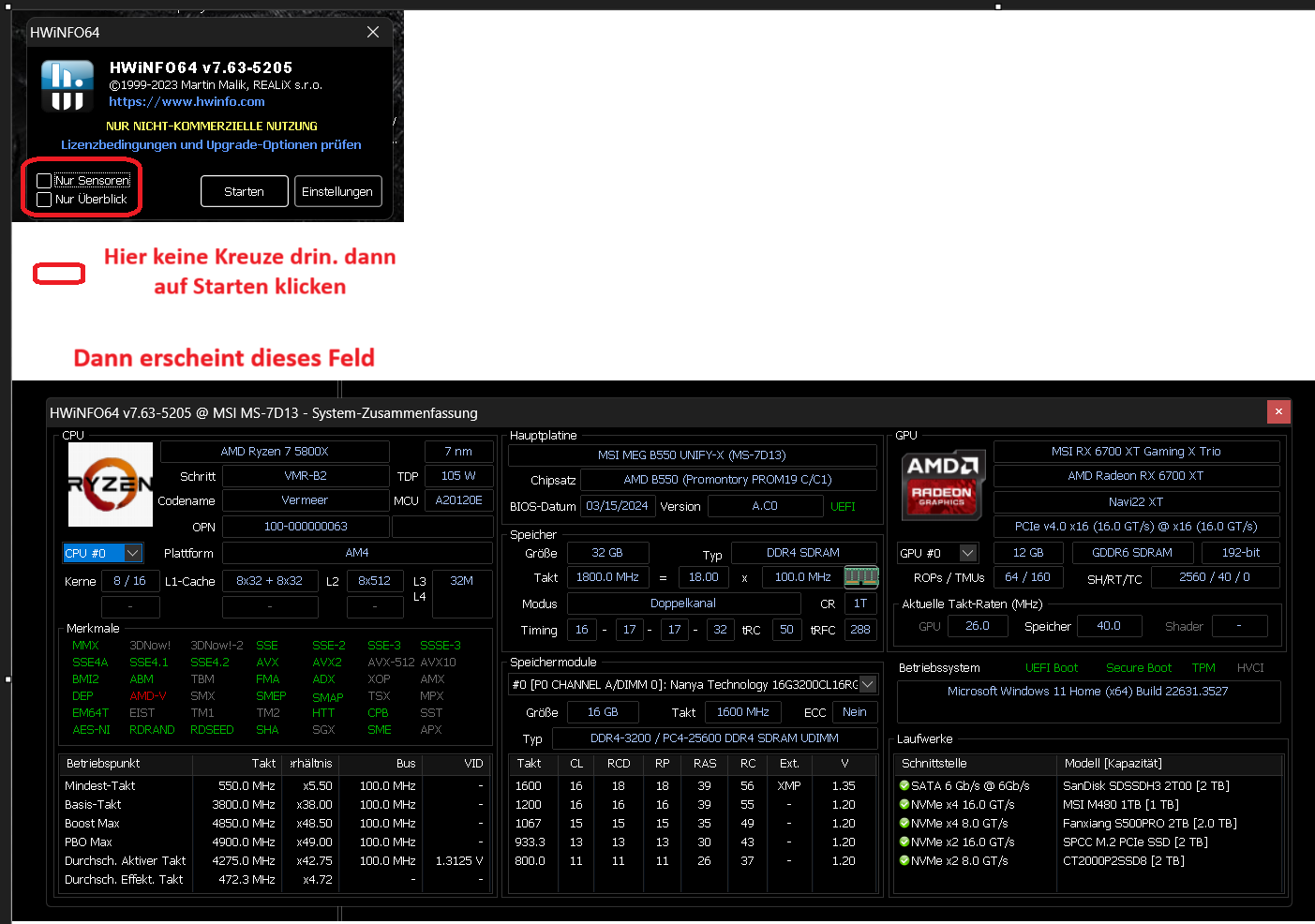Click the Secure Boot label
The height and width of the screenshot is (924, 1315).
(x=1139, y=668)
